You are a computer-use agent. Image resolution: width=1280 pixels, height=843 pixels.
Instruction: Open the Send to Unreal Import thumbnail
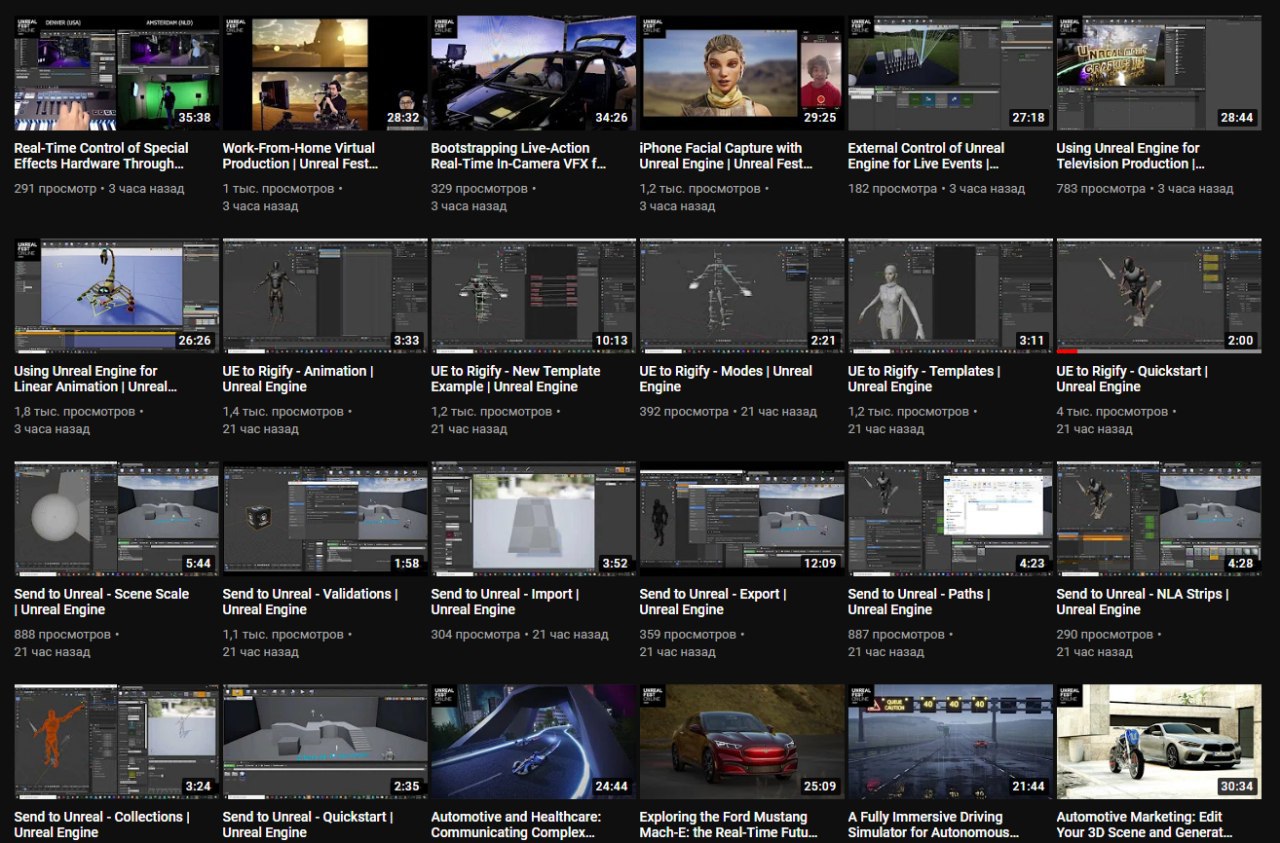534,519
